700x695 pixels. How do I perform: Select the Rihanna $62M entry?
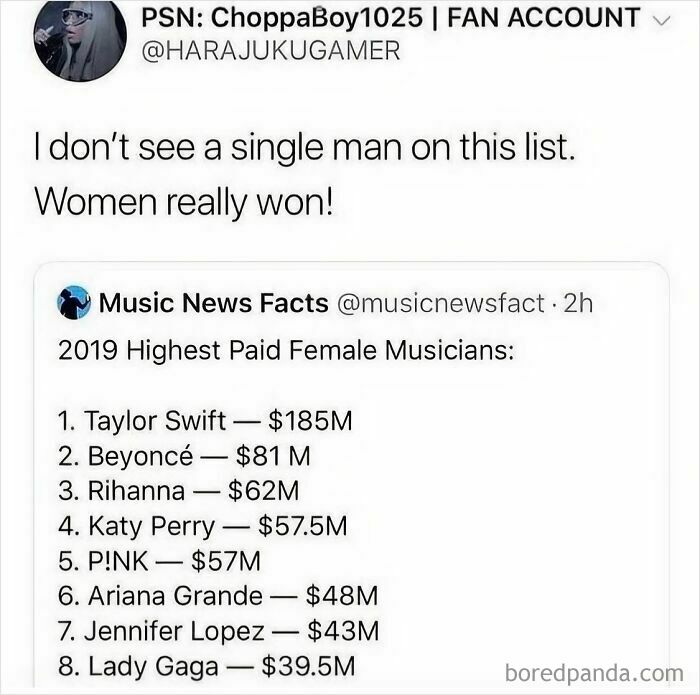[x=179, y=491]
